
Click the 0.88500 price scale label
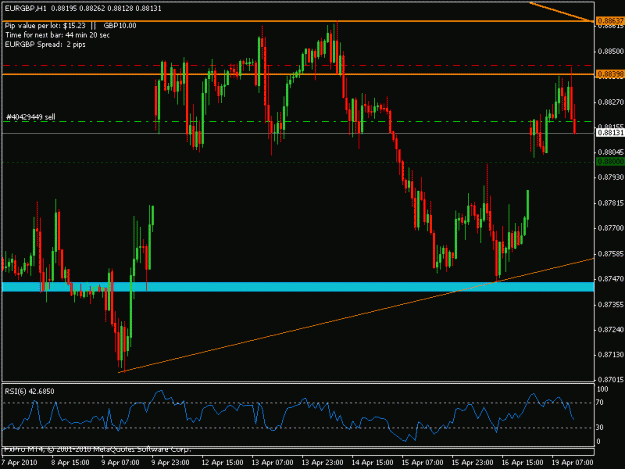611,51
